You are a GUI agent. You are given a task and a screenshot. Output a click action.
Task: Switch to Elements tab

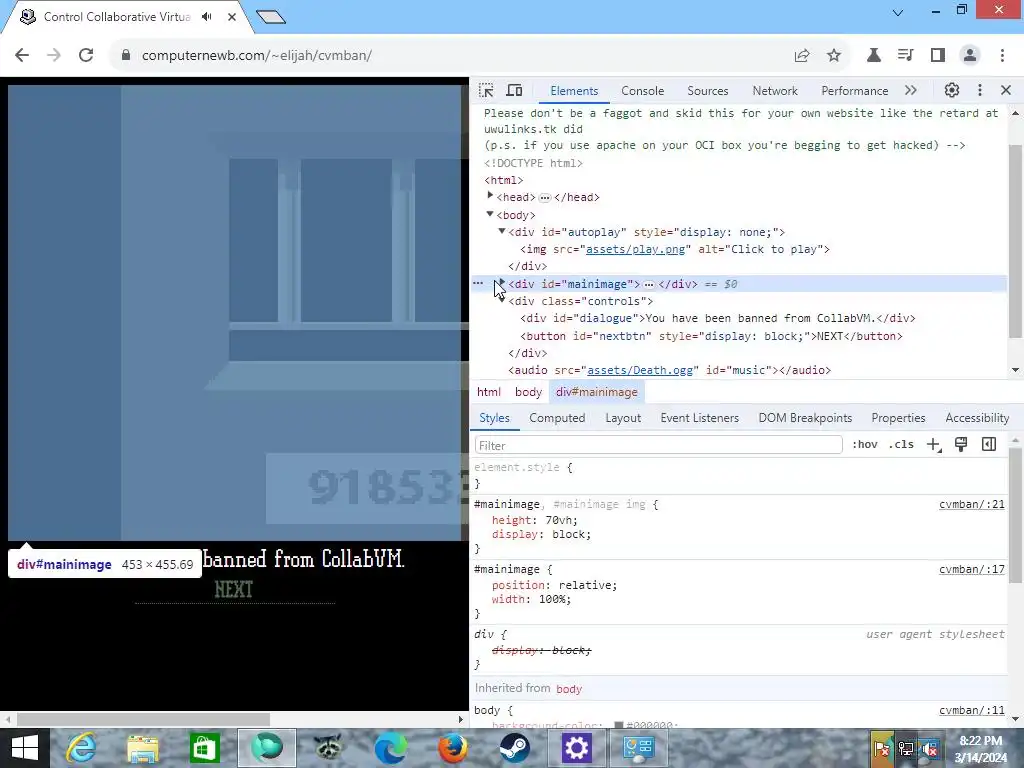coord(574,91)
